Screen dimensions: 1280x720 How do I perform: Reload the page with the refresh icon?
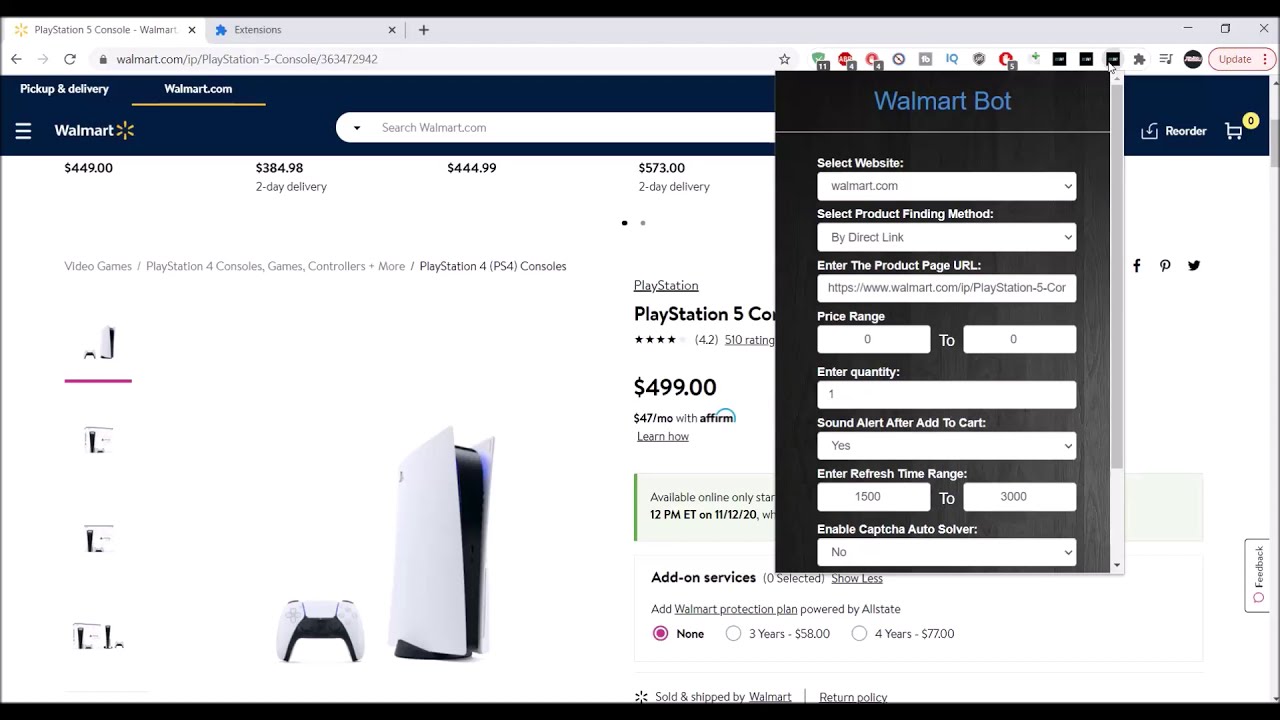[70, 59]
